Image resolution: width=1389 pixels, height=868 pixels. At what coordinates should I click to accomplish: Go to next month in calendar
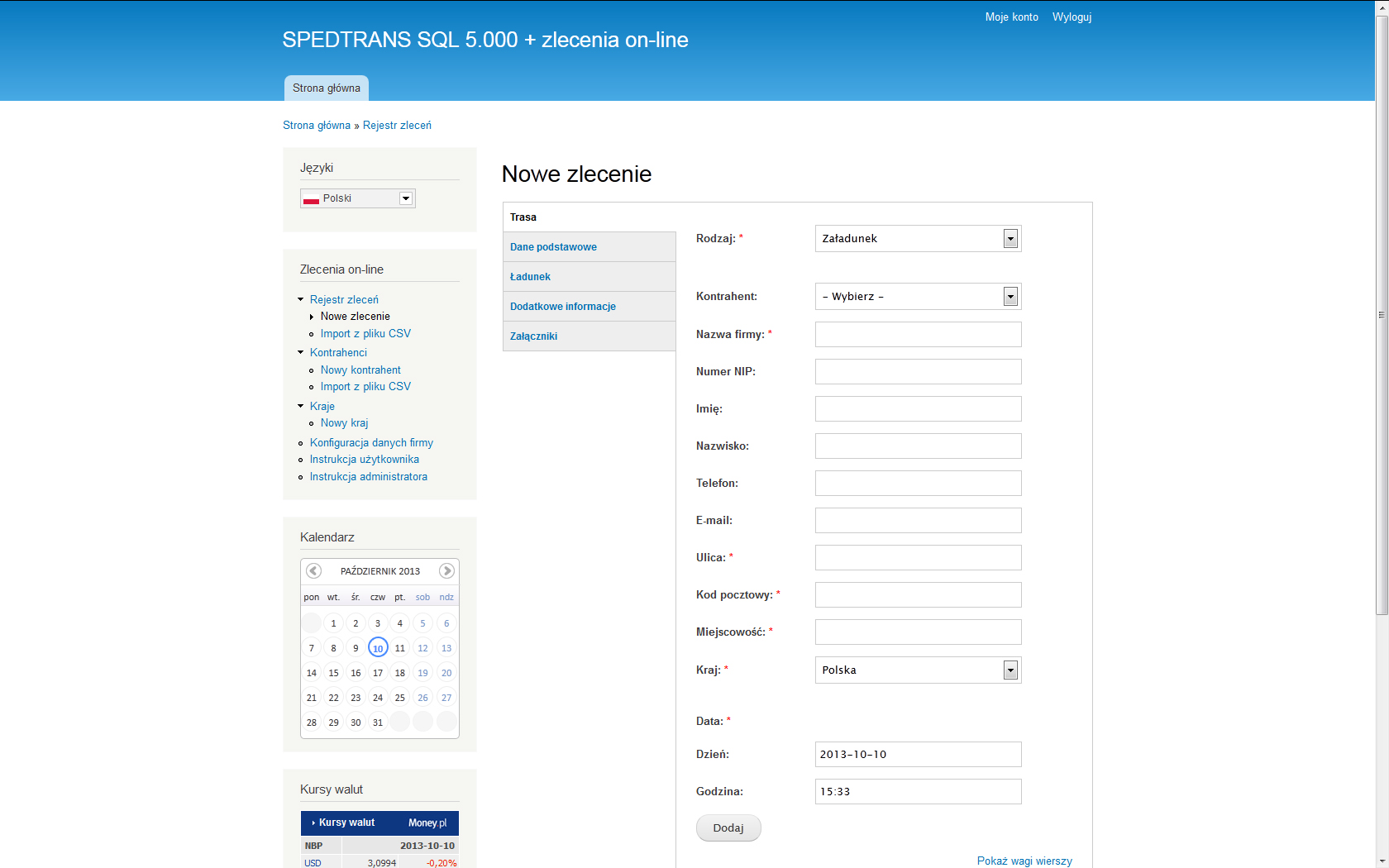(x=446, y=570)
